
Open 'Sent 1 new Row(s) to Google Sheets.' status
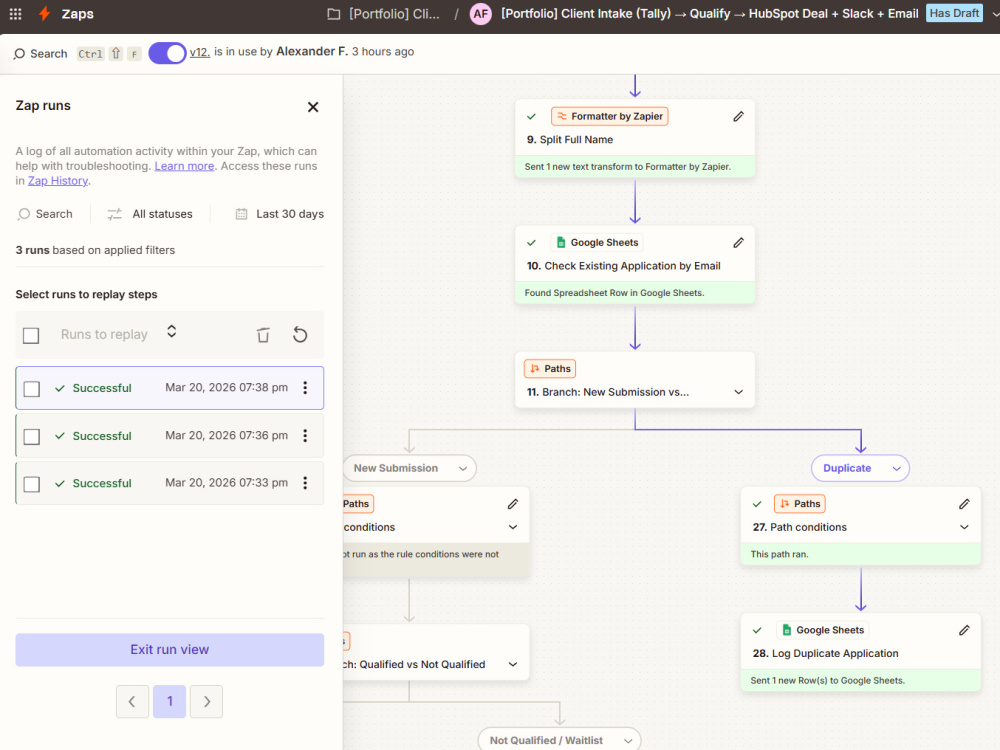pos(860,680)
